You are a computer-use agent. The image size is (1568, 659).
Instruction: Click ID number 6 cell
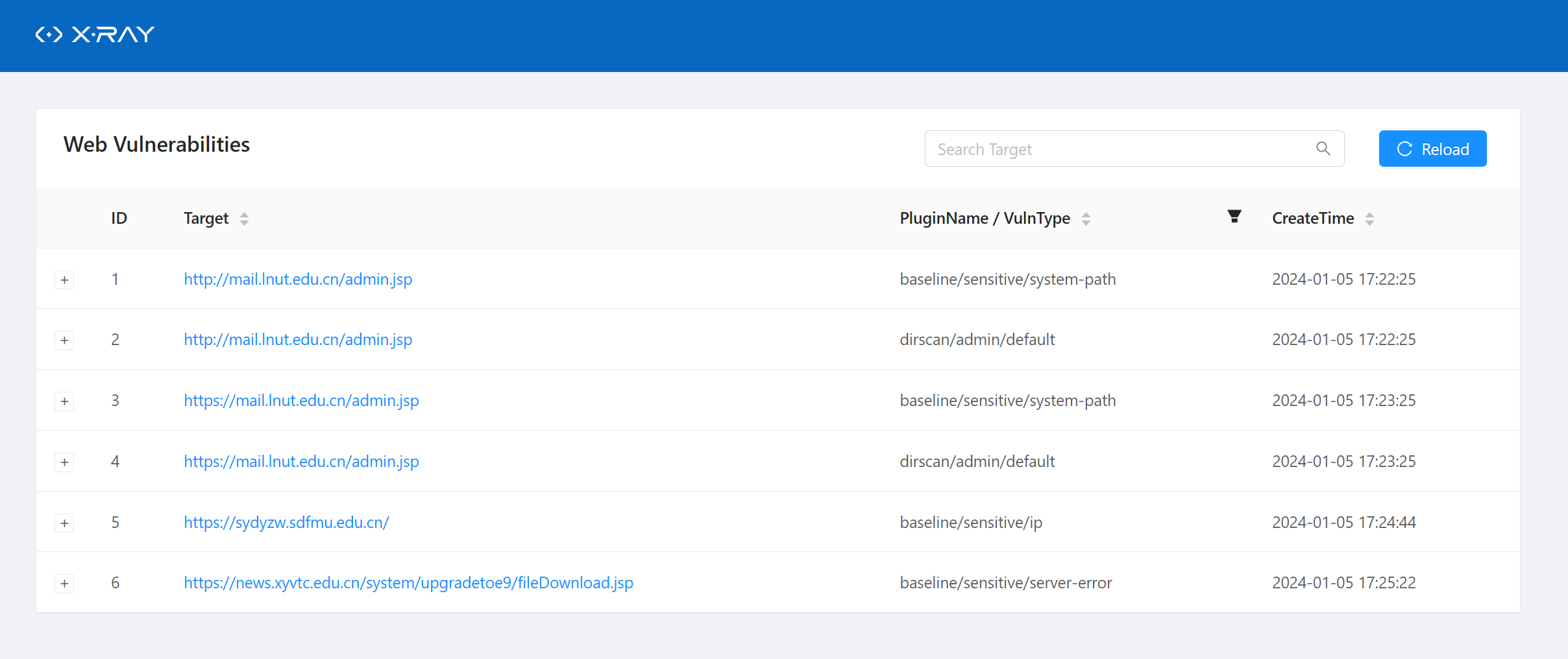(115, 583)
